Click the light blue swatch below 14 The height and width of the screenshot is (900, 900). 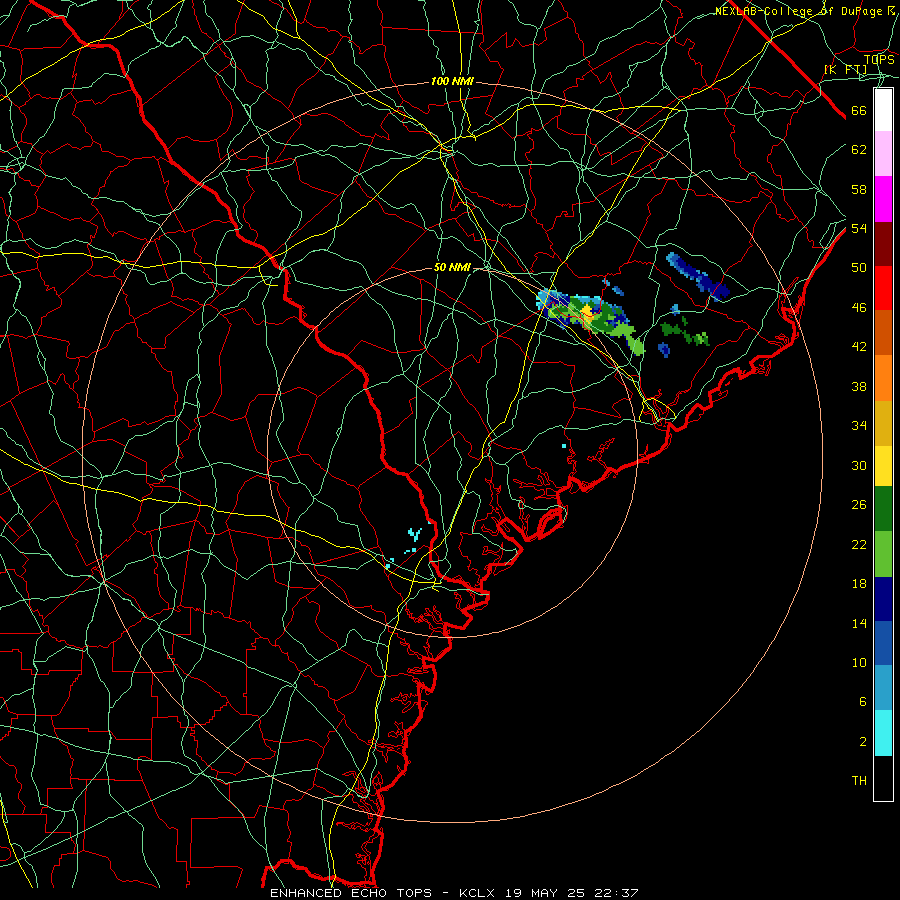click(883, 688)
